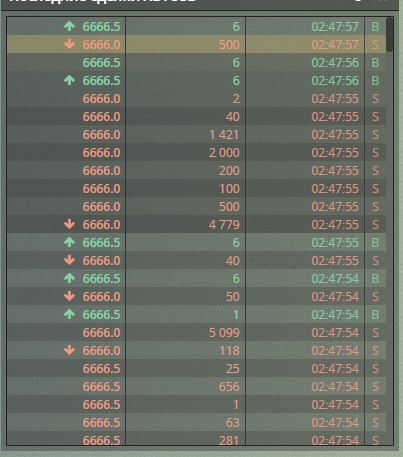Screen dimensions: 403x457
Task: Click the S side marker in the 4 779 row
Action: coord(375,225)
